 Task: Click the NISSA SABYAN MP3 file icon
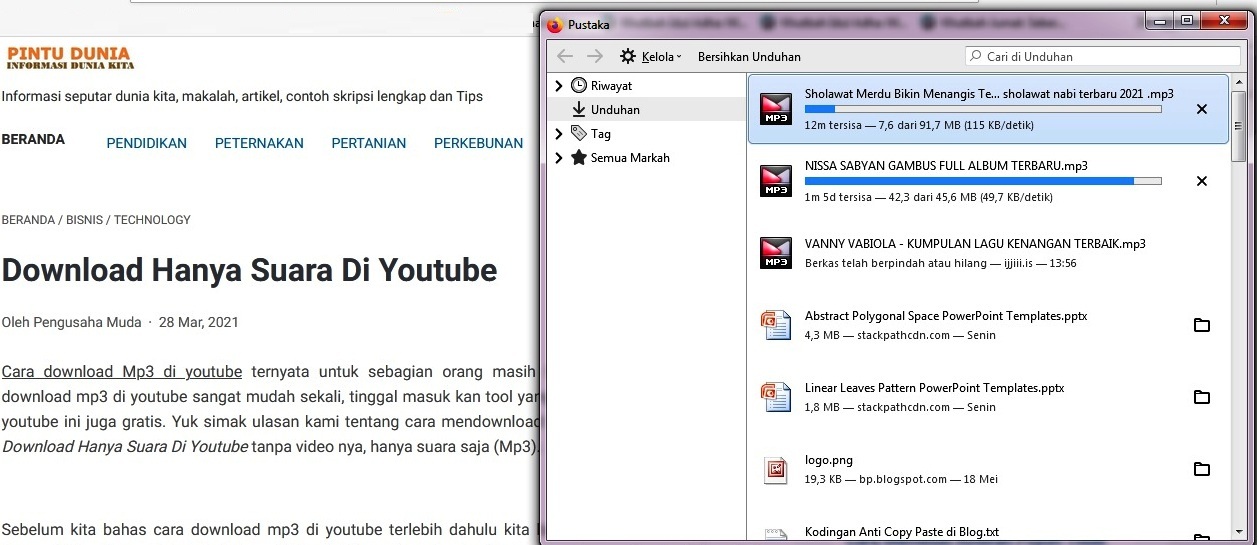point(776,181)
